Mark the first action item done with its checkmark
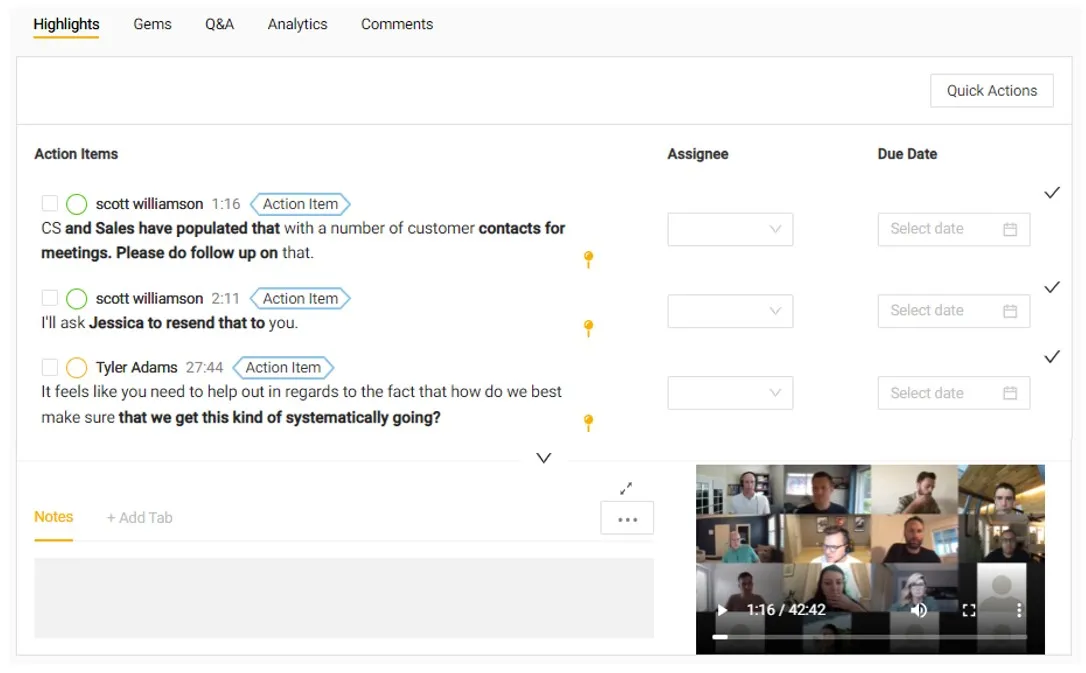Screen dimensions: 1086x673 click(1051, 193)
